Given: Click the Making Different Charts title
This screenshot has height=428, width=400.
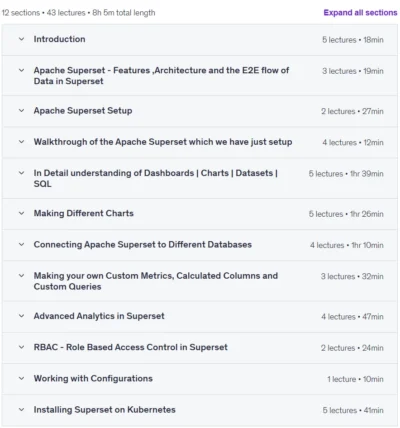Looking at the screenshot, I should [x=84, y=213].
